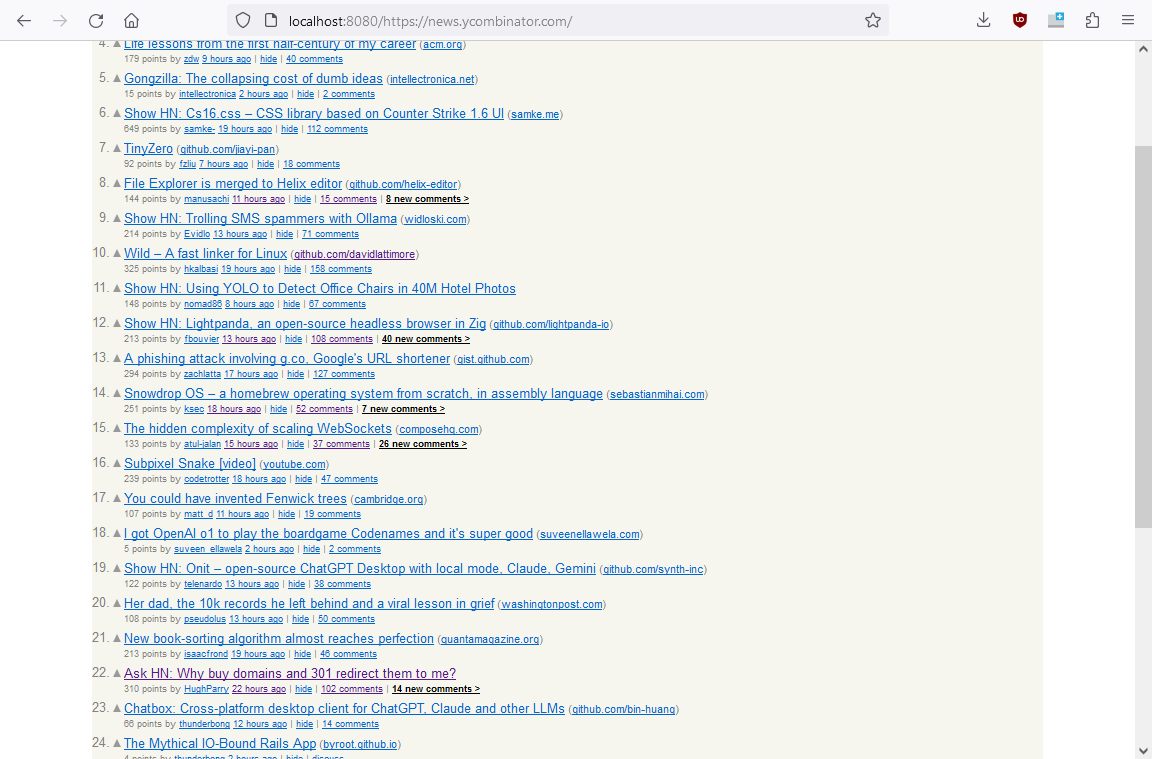Open the Extensions menu puzzle icon
This screenshot has height=759, width=1152.
pyautogui.click(x=1092, y=21)
